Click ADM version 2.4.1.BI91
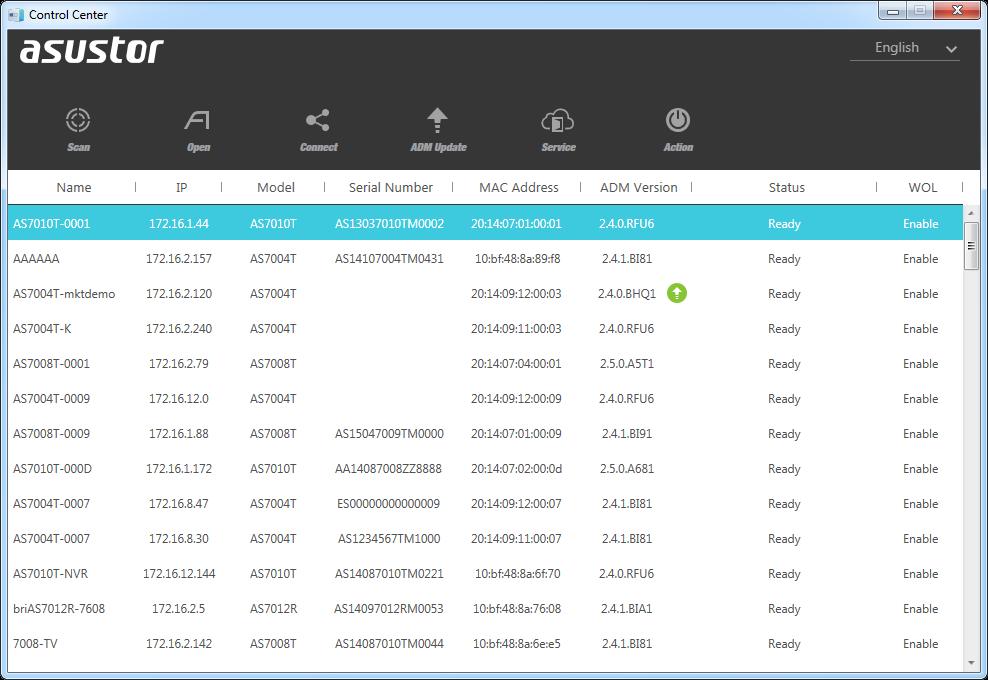This screenshot has width=988, height=680. pyautogui.click(x=627, y=434)
